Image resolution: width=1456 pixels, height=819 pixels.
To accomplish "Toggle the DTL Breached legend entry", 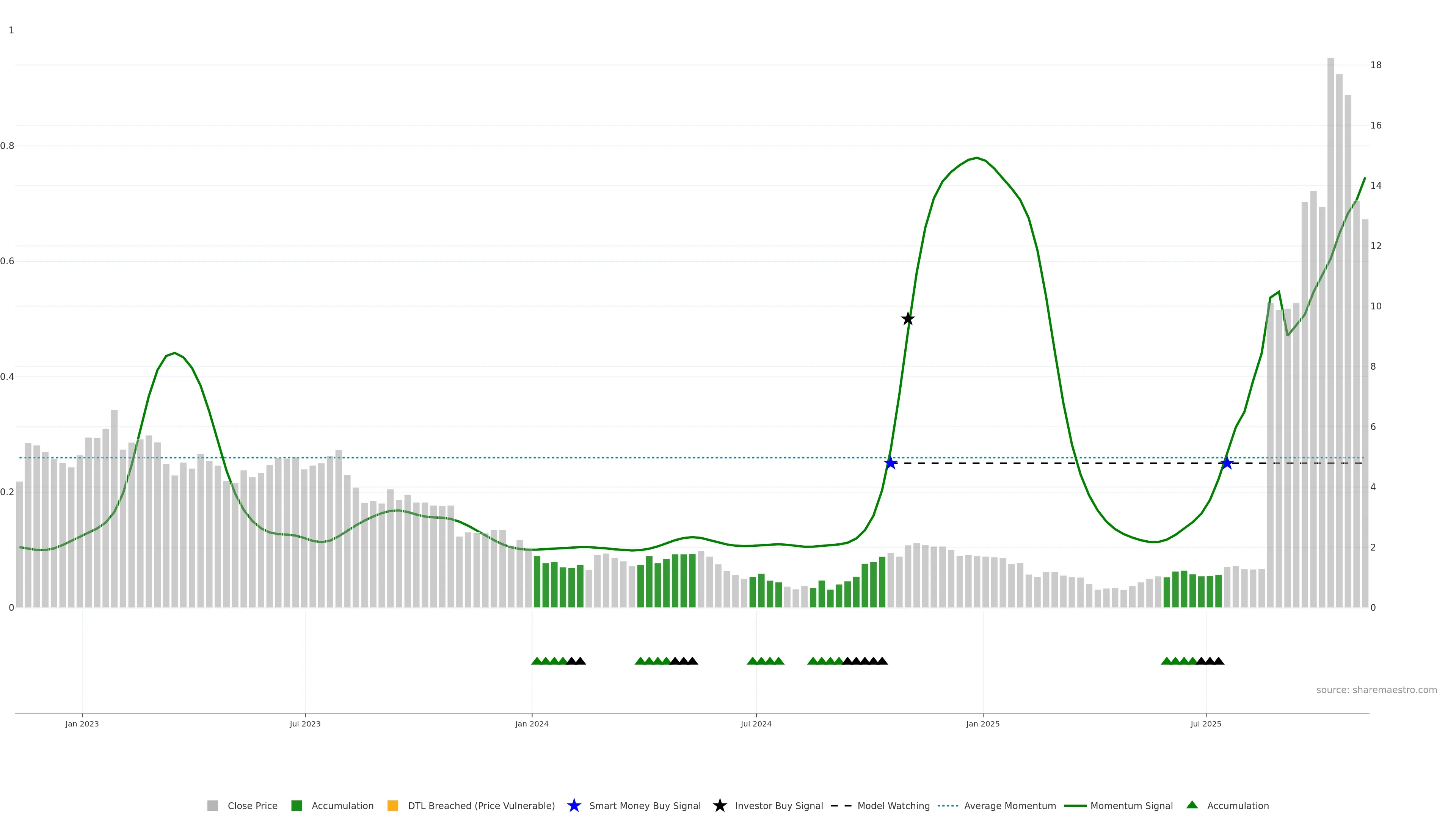I will point(481,806).
